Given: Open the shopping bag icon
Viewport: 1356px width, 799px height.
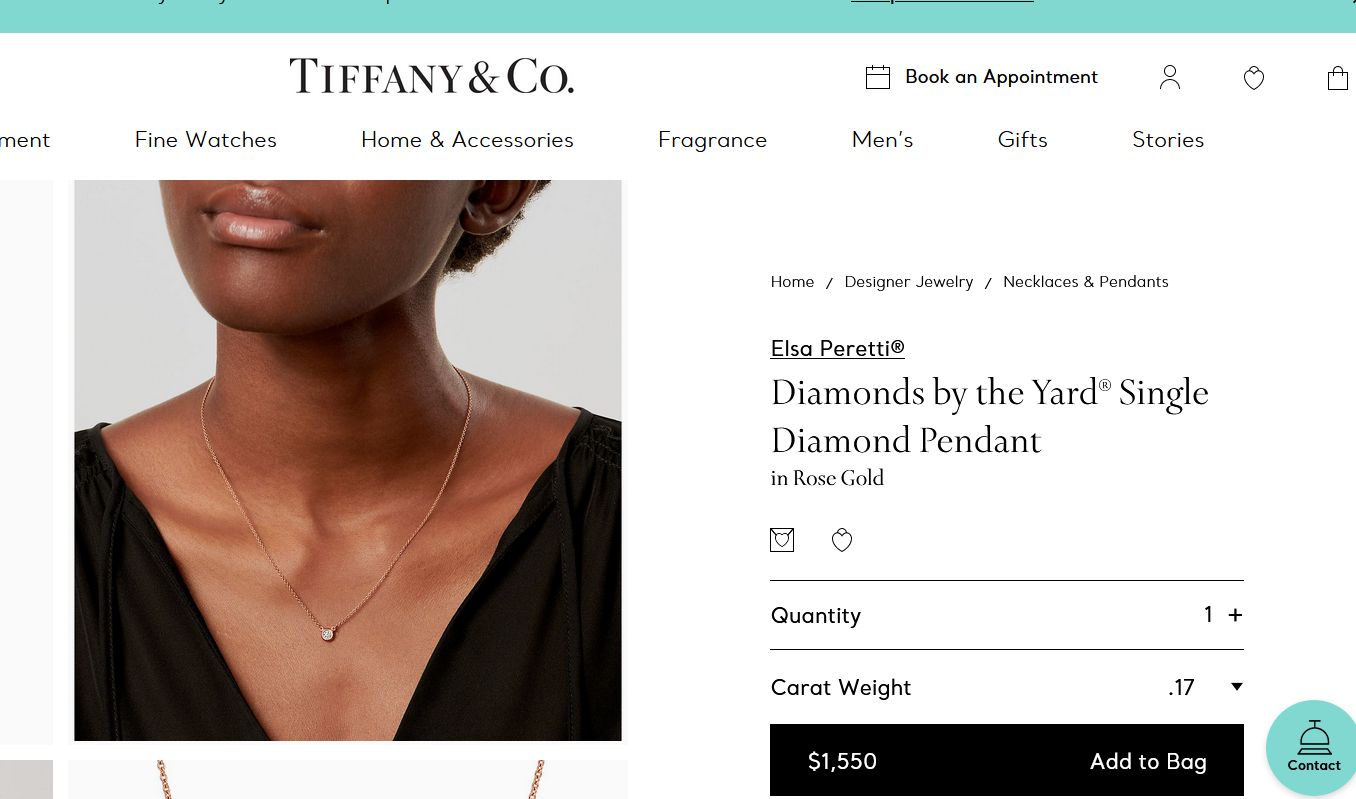Looking at the screenshot, I should tap(1337, 78).
